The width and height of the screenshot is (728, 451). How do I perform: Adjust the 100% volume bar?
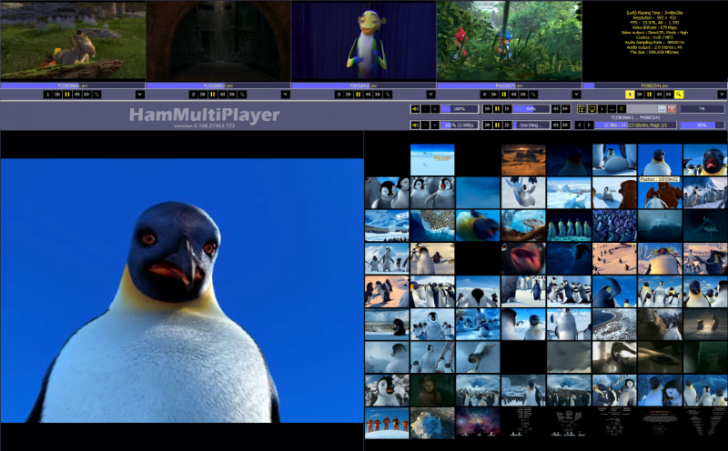pos(459,109)
